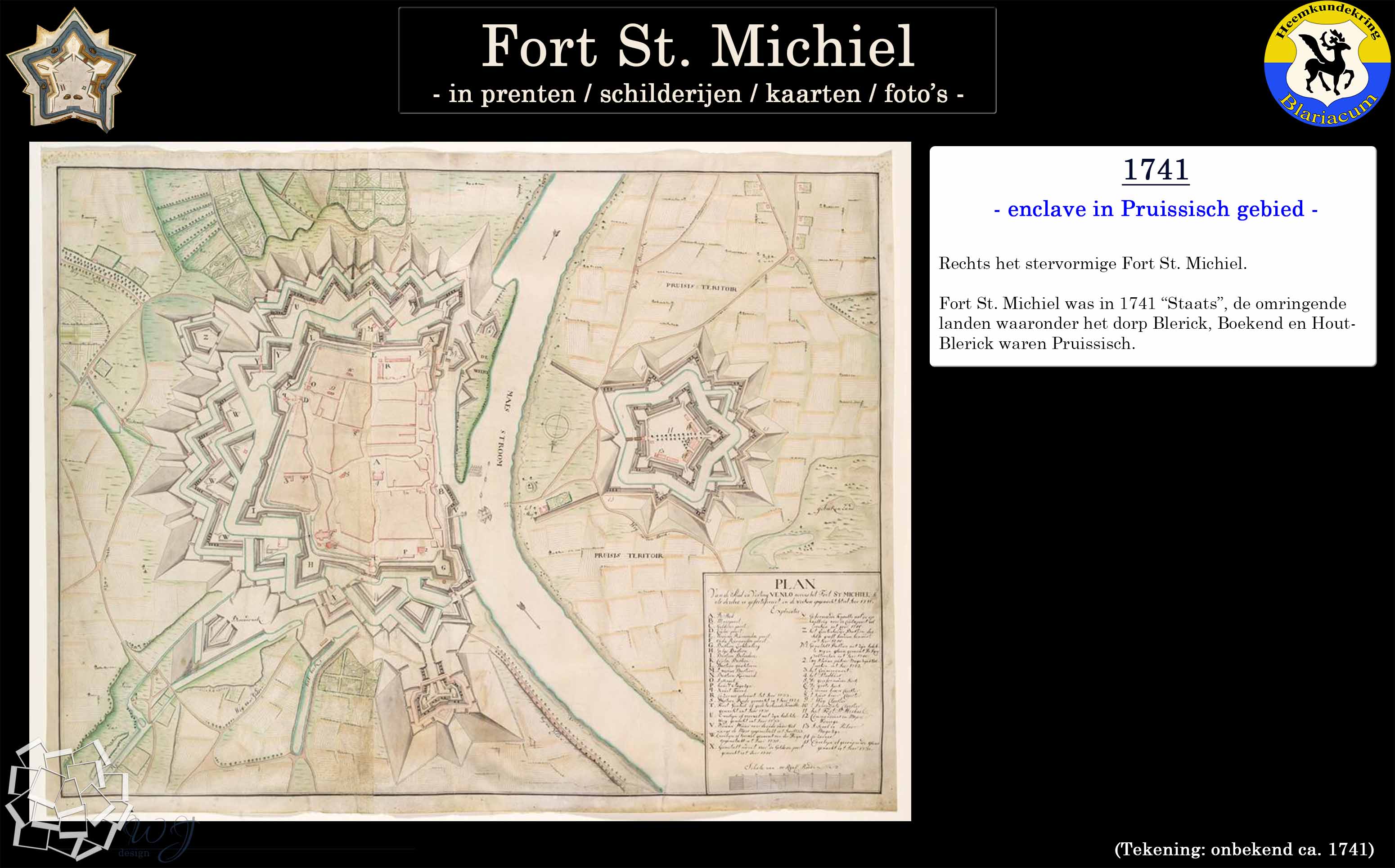
Task: Click 'Rechts het stervormige Fort St. Michiel' sentence
Action: coord(1092,264)
